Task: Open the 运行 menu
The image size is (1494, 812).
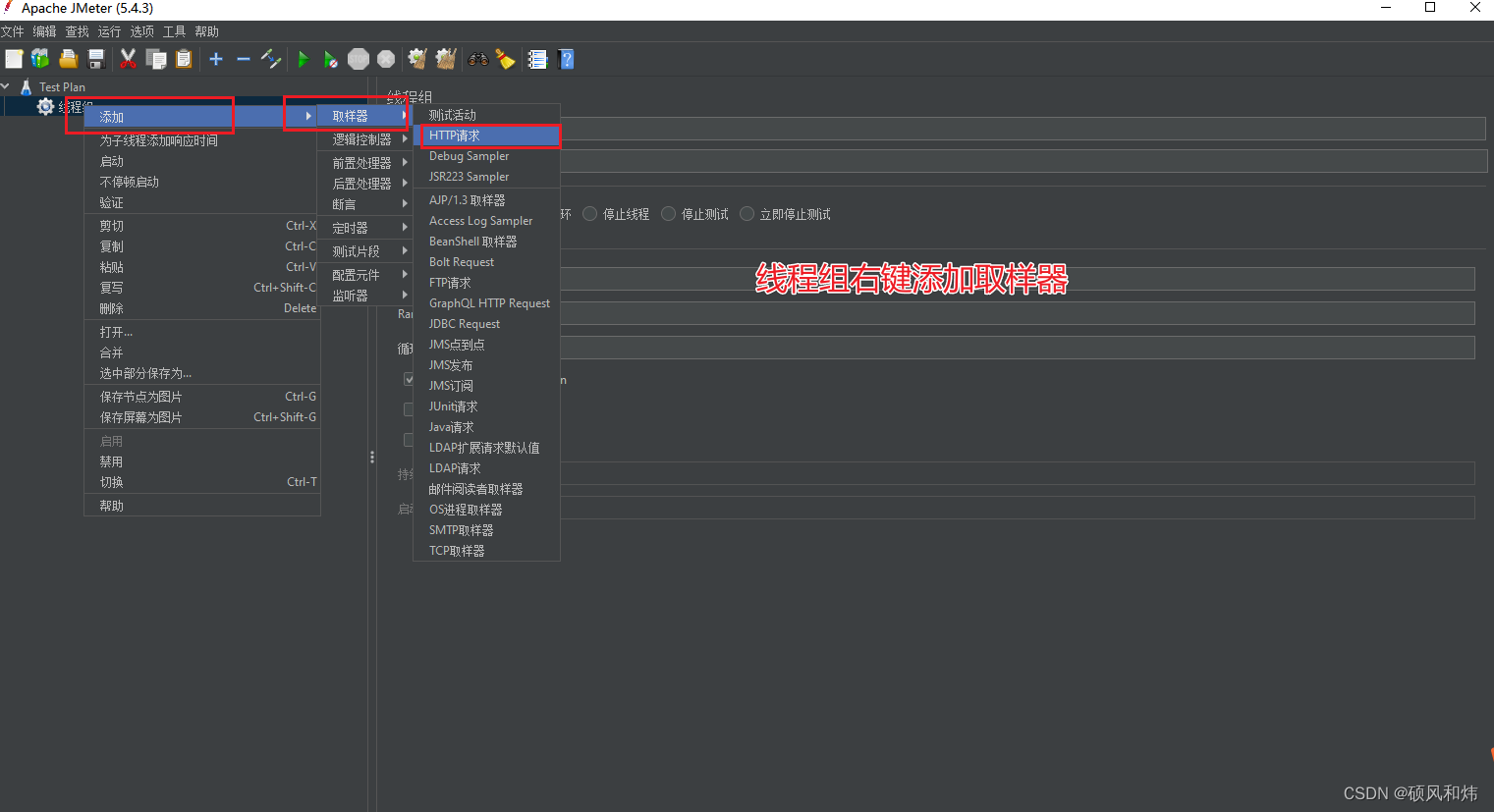Action: pos(109,31)
